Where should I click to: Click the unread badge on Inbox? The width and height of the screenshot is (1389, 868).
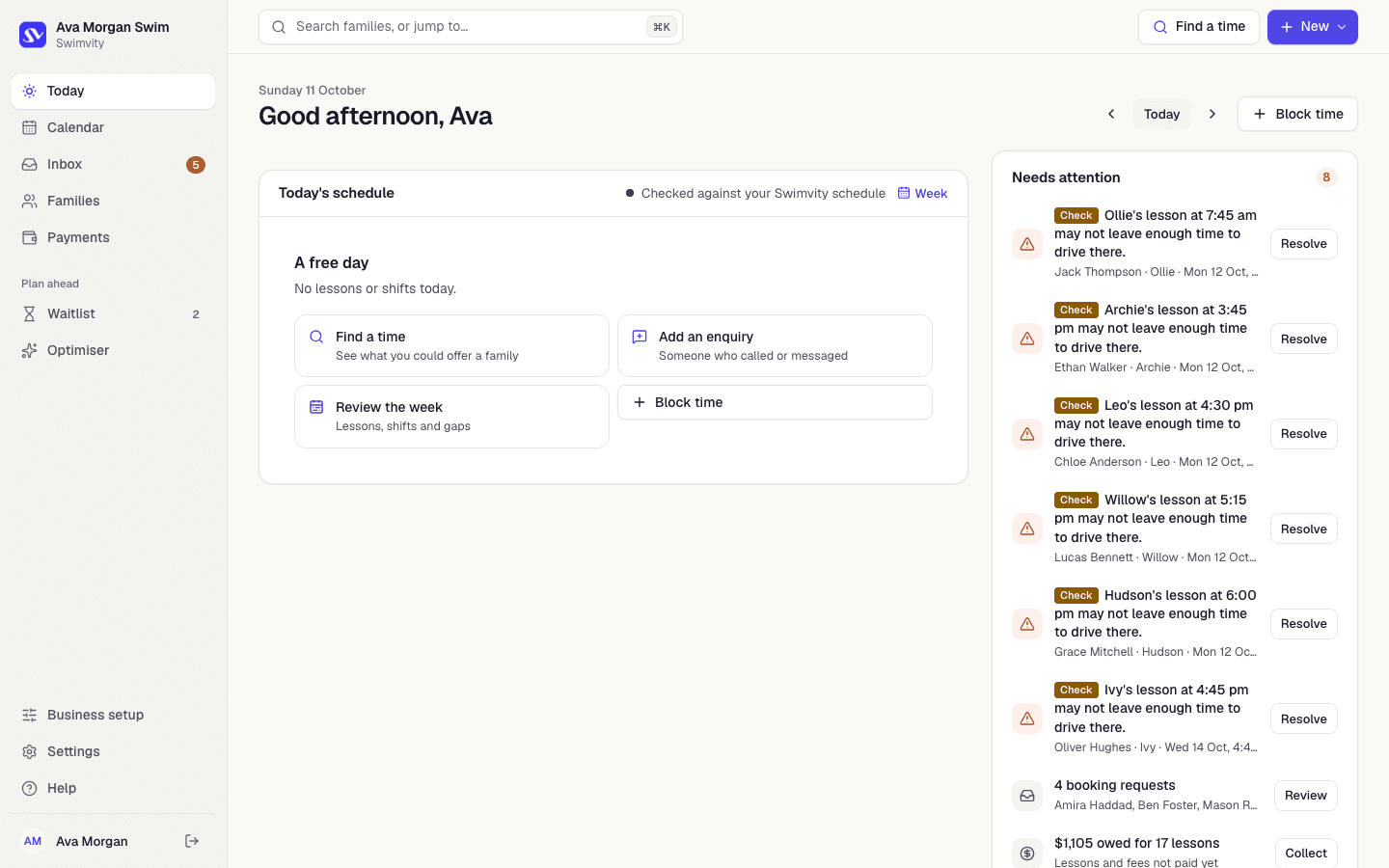196,165
